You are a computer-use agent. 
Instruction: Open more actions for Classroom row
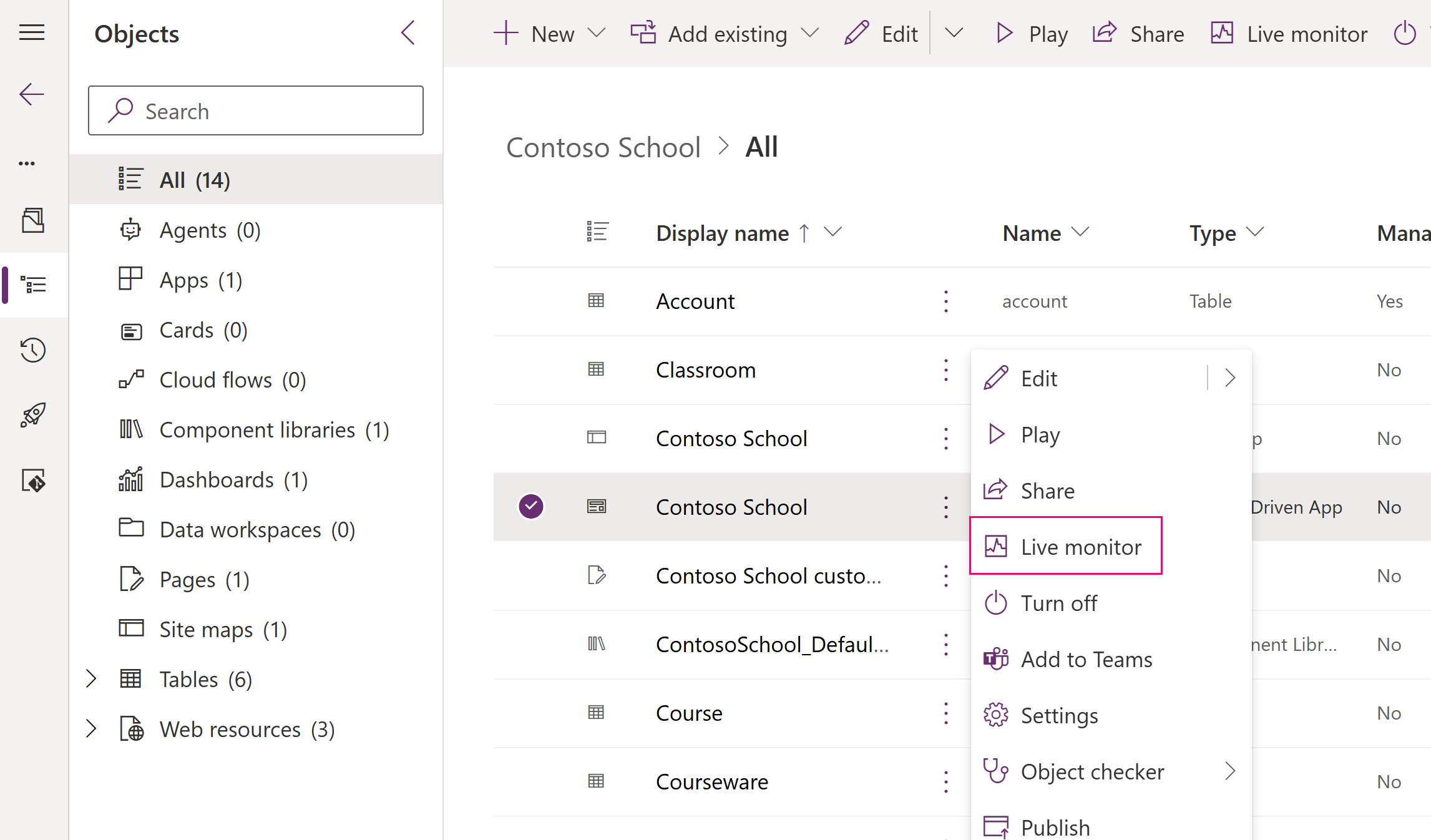(946, 370)
